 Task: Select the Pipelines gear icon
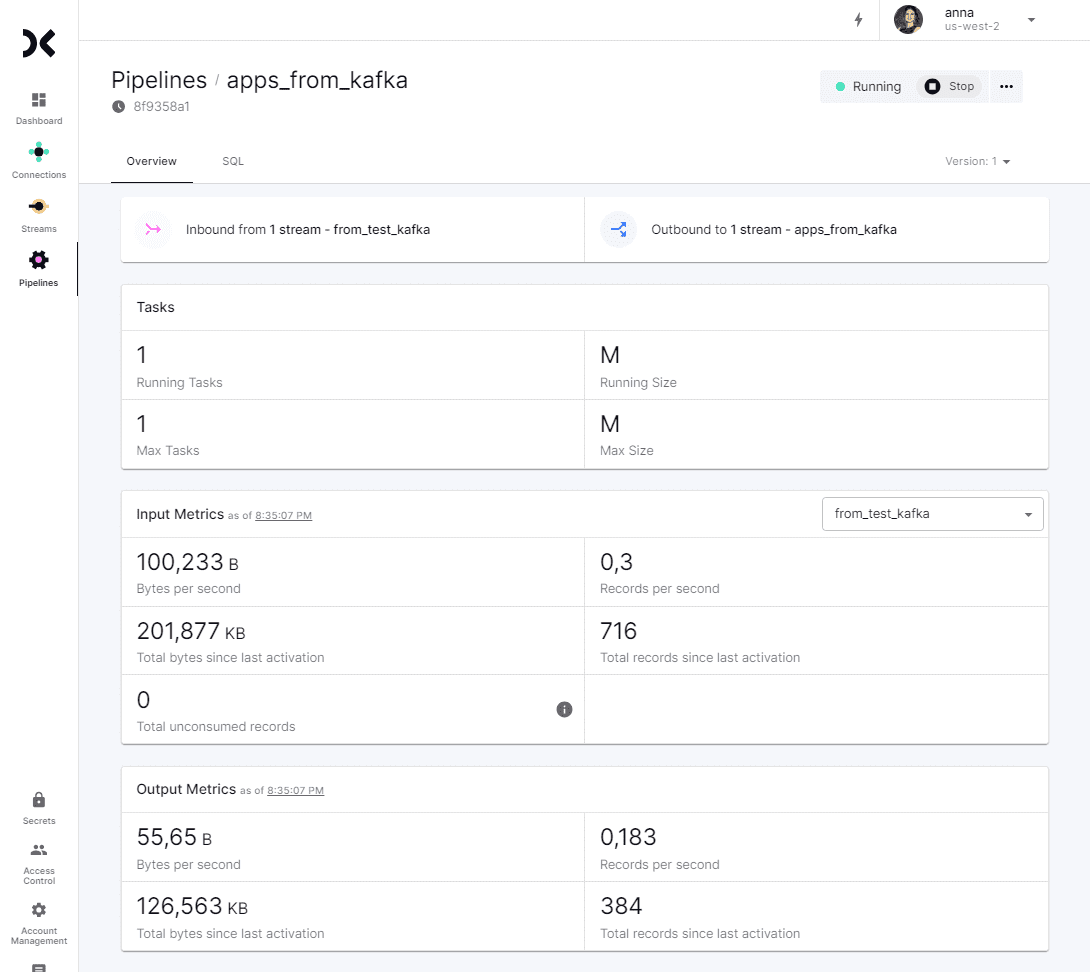[39, 261]
